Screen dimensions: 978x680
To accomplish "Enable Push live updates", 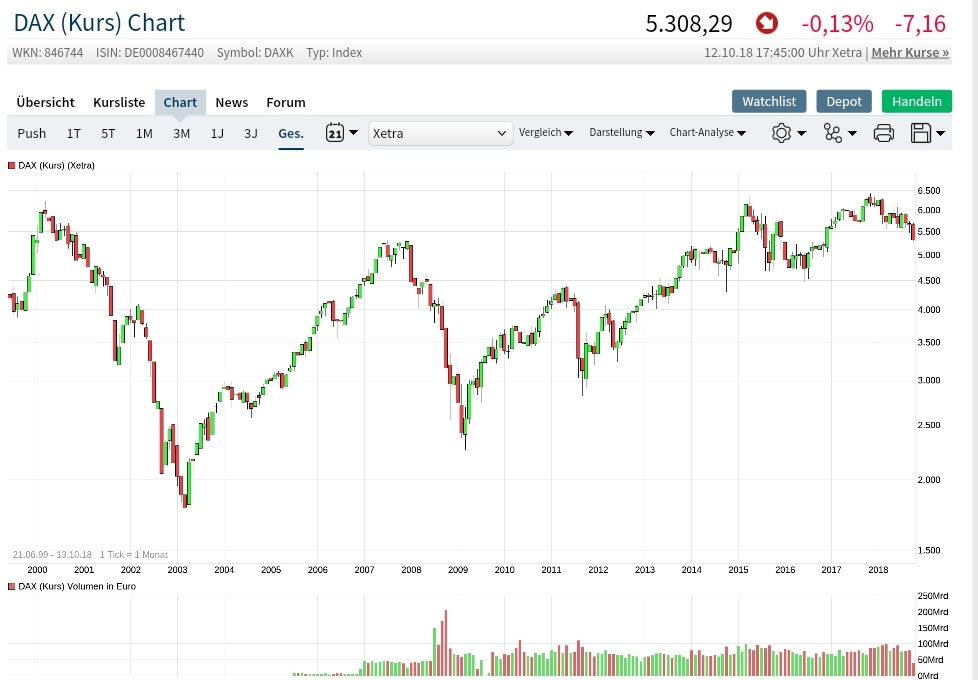I will pyautogui.click(x=32, y=133).
